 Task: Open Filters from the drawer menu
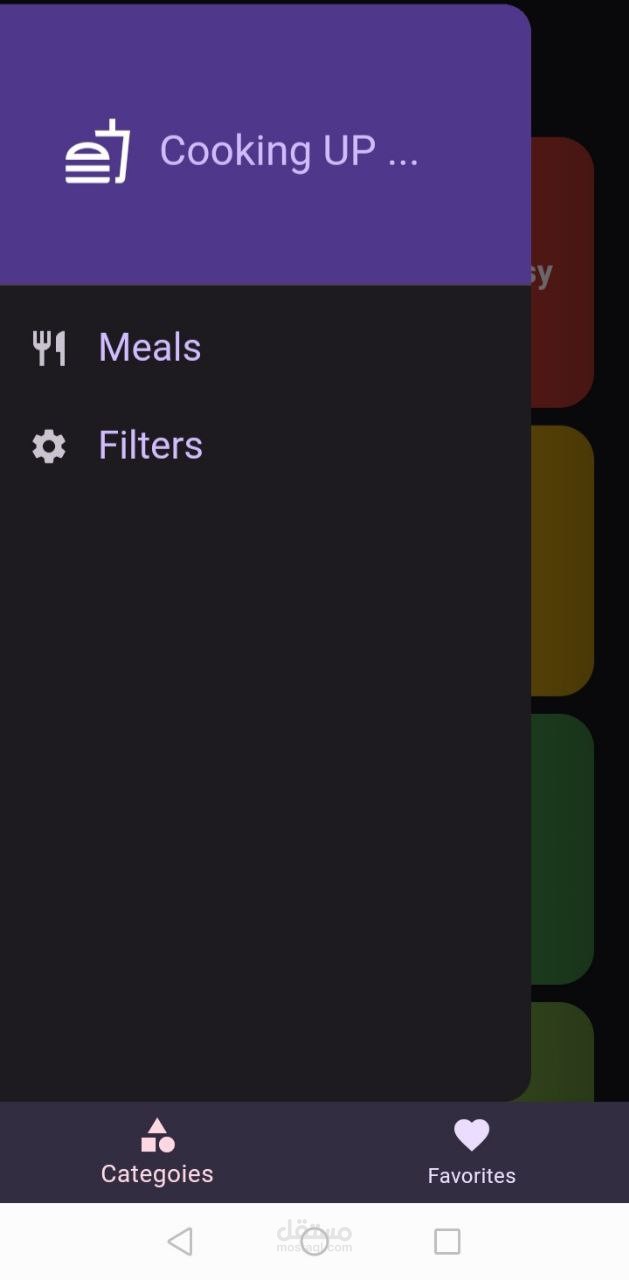150,446
